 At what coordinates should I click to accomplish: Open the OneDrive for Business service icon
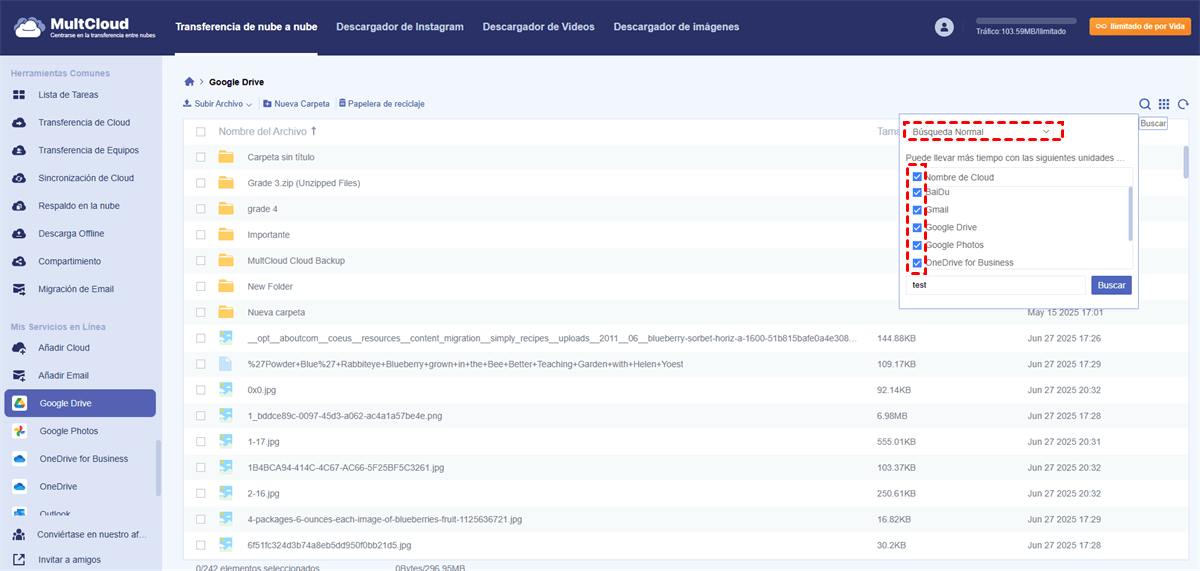click(x=19, y=459)
